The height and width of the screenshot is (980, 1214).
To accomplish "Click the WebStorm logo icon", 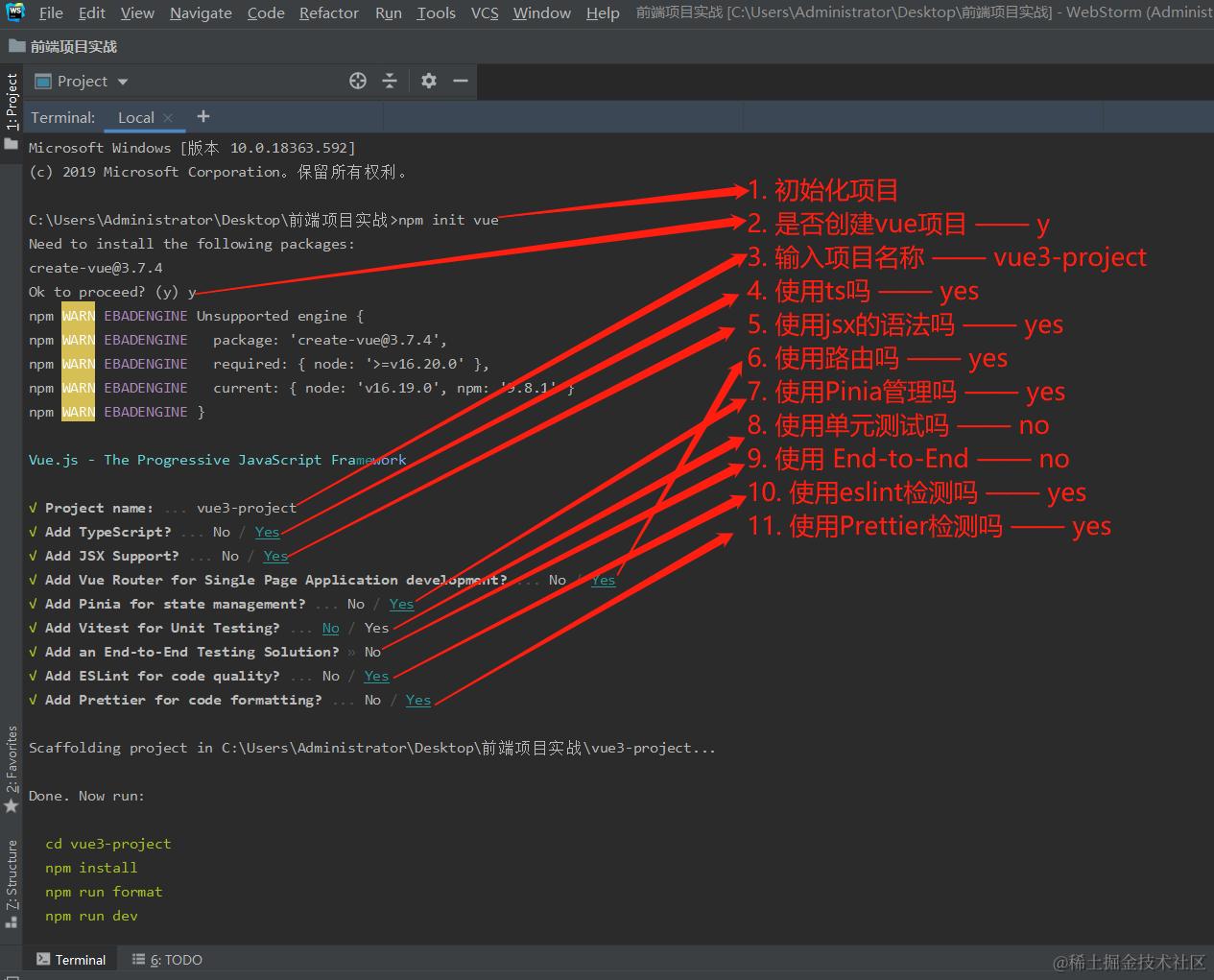I will 15,12.
